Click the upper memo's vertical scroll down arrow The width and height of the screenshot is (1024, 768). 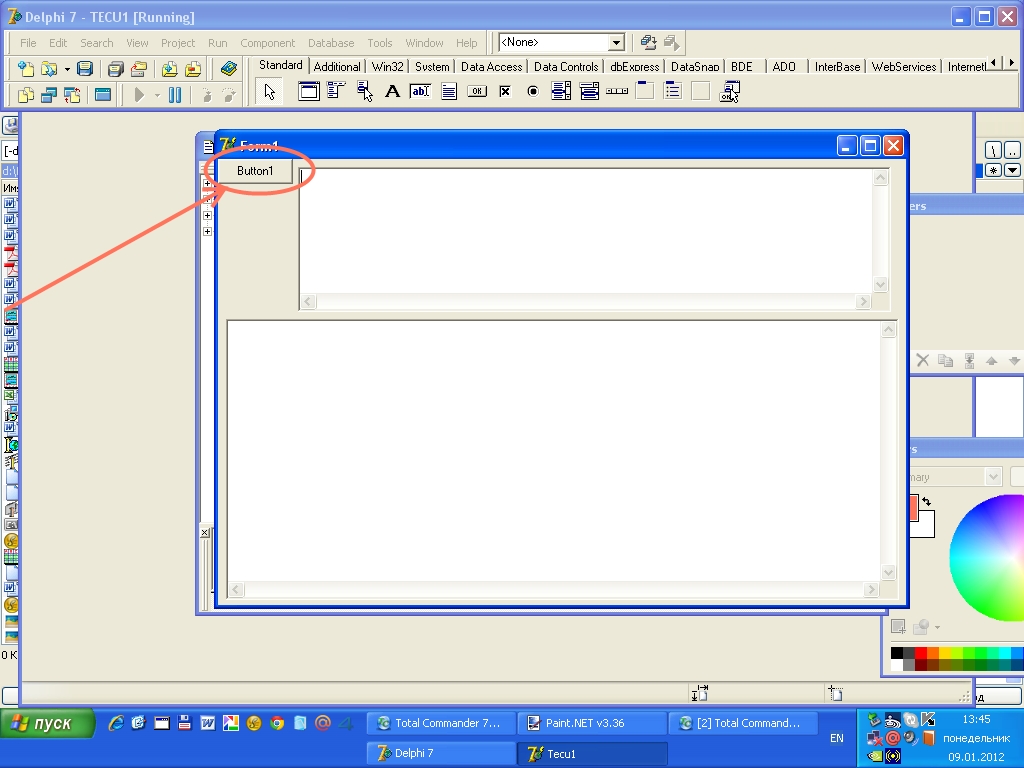point(880,285)
